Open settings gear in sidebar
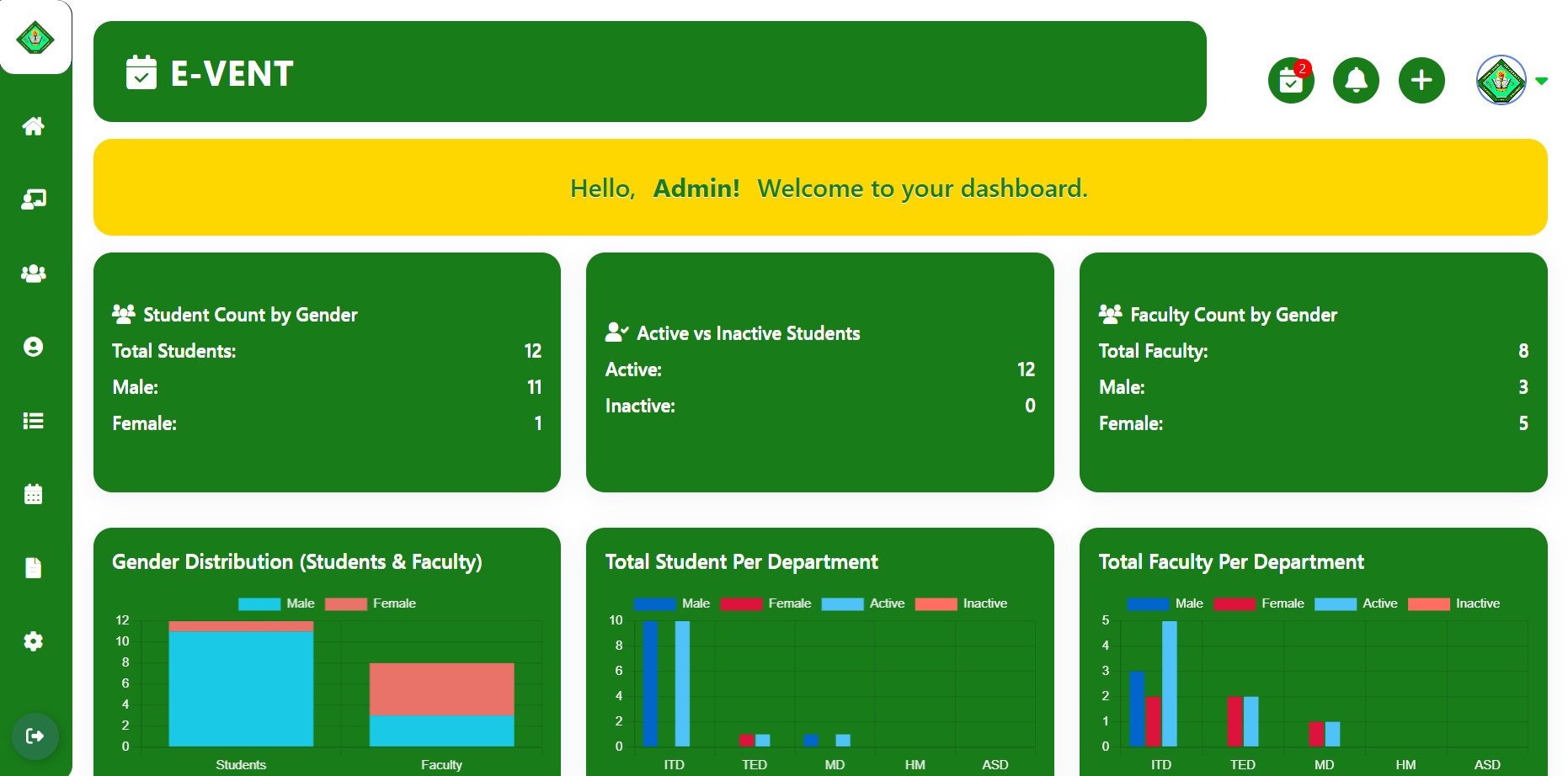This screenshot has height=776, width=1568. [34, 641]
